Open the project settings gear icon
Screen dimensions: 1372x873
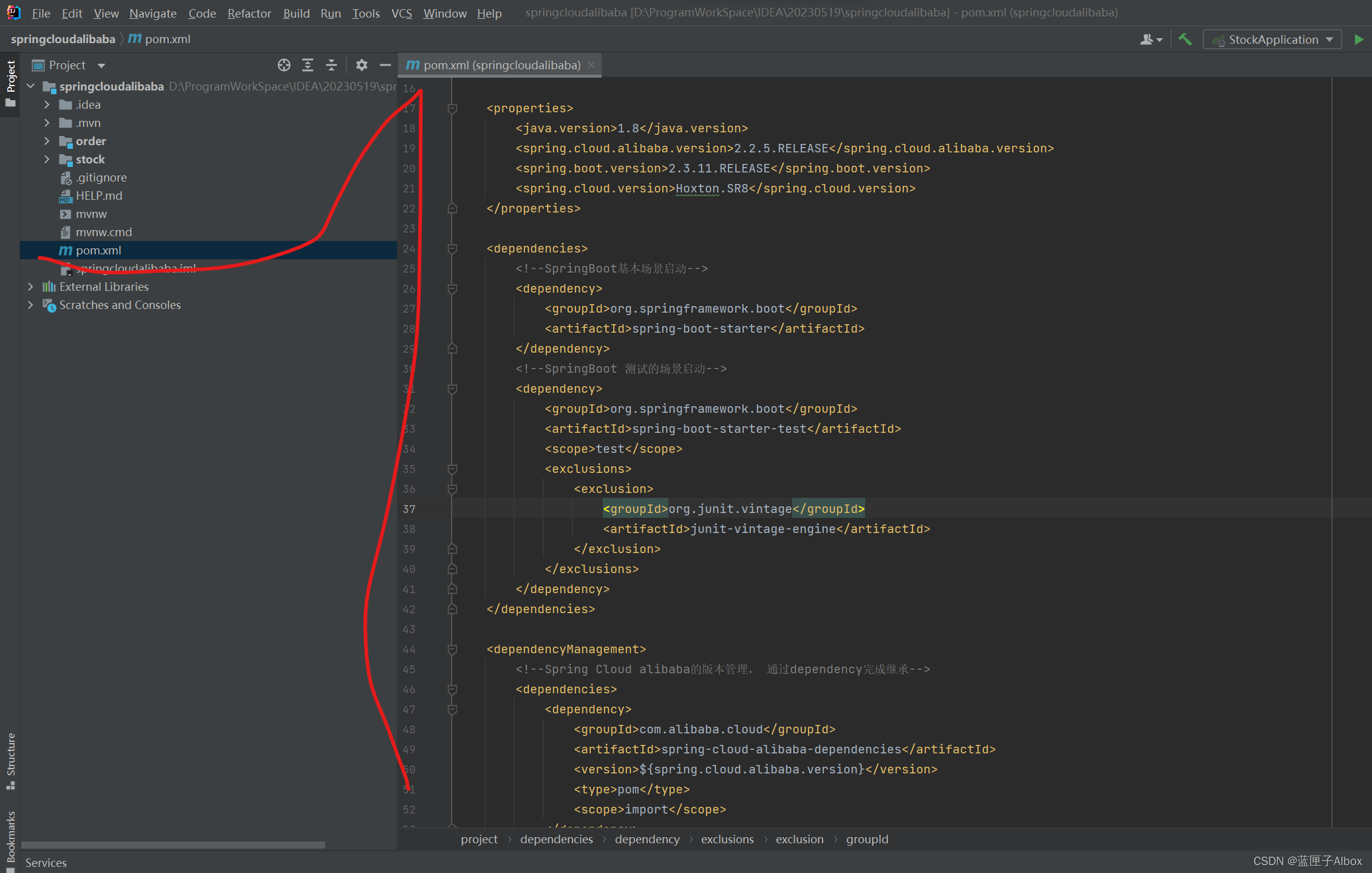[360, 65]
